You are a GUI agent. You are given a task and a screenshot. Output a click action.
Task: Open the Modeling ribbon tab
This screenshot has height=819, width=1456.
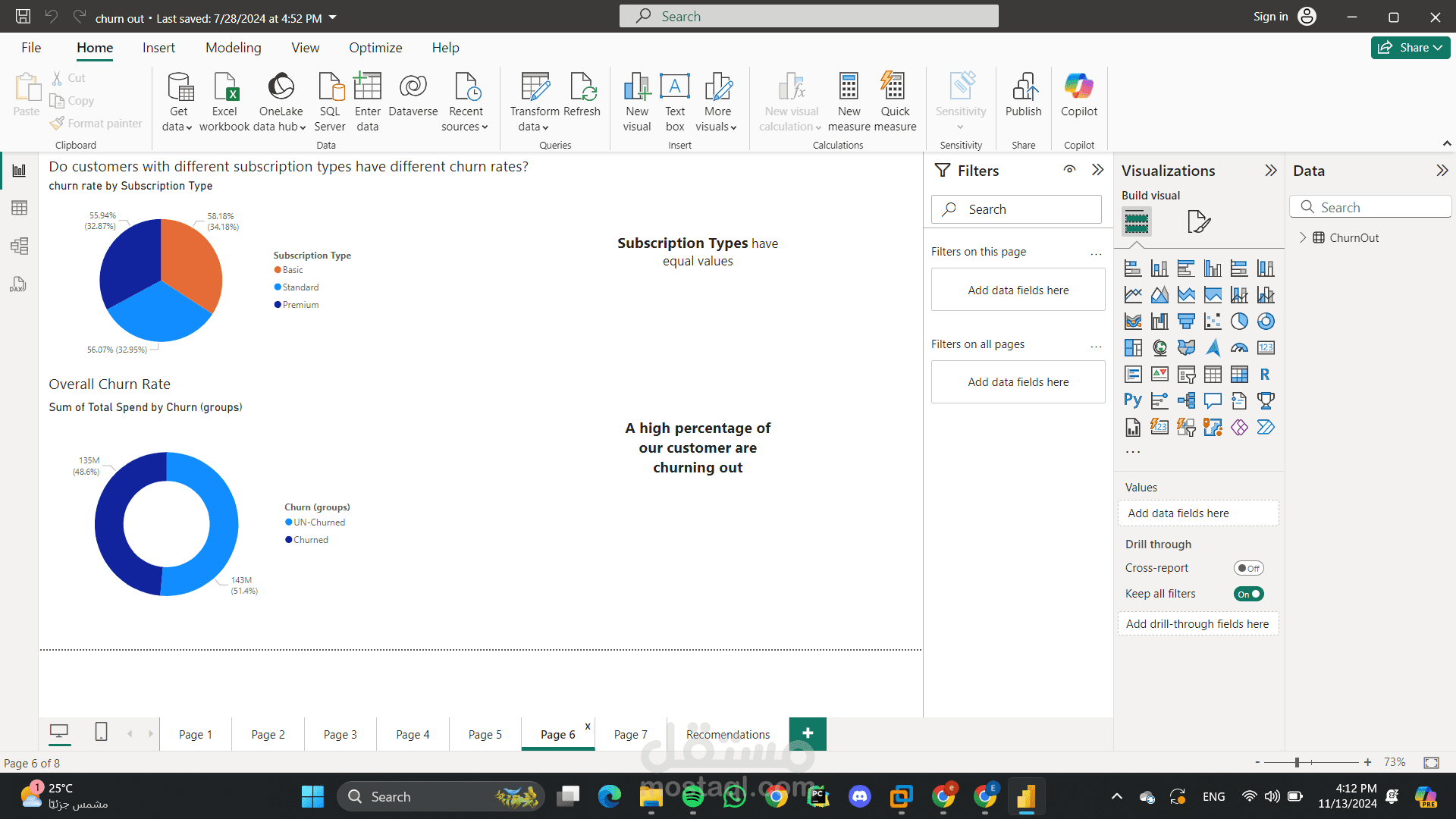[x=233, y=48]
